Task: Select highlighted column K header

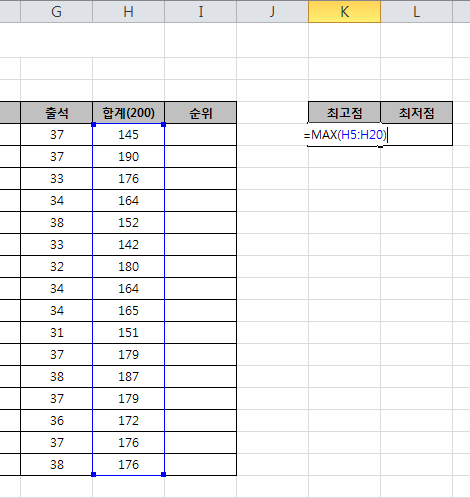Action: (x=344, y=12)
